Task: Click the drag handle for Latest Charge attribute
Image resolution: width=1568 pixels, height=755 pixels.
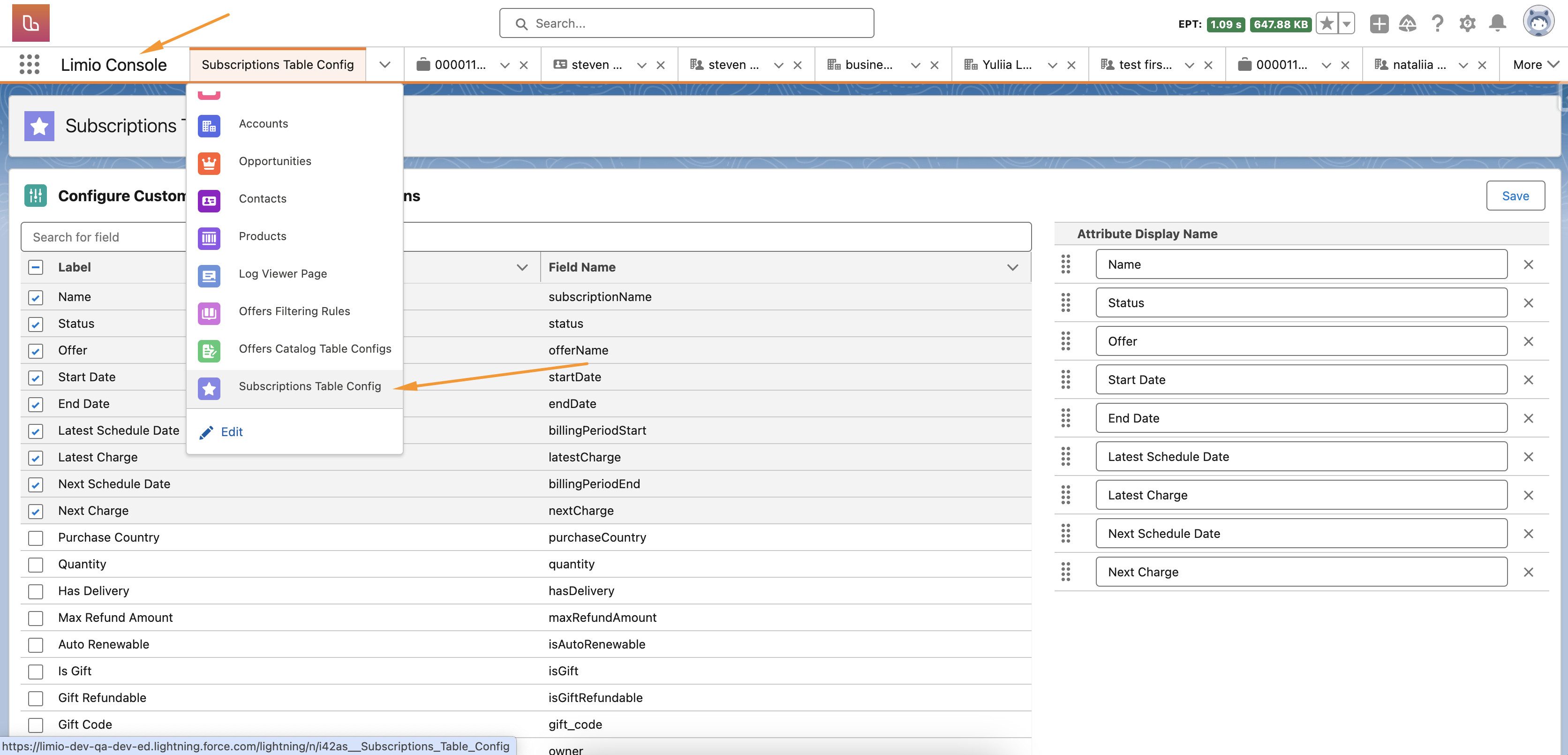Action: coord(1065,494)
